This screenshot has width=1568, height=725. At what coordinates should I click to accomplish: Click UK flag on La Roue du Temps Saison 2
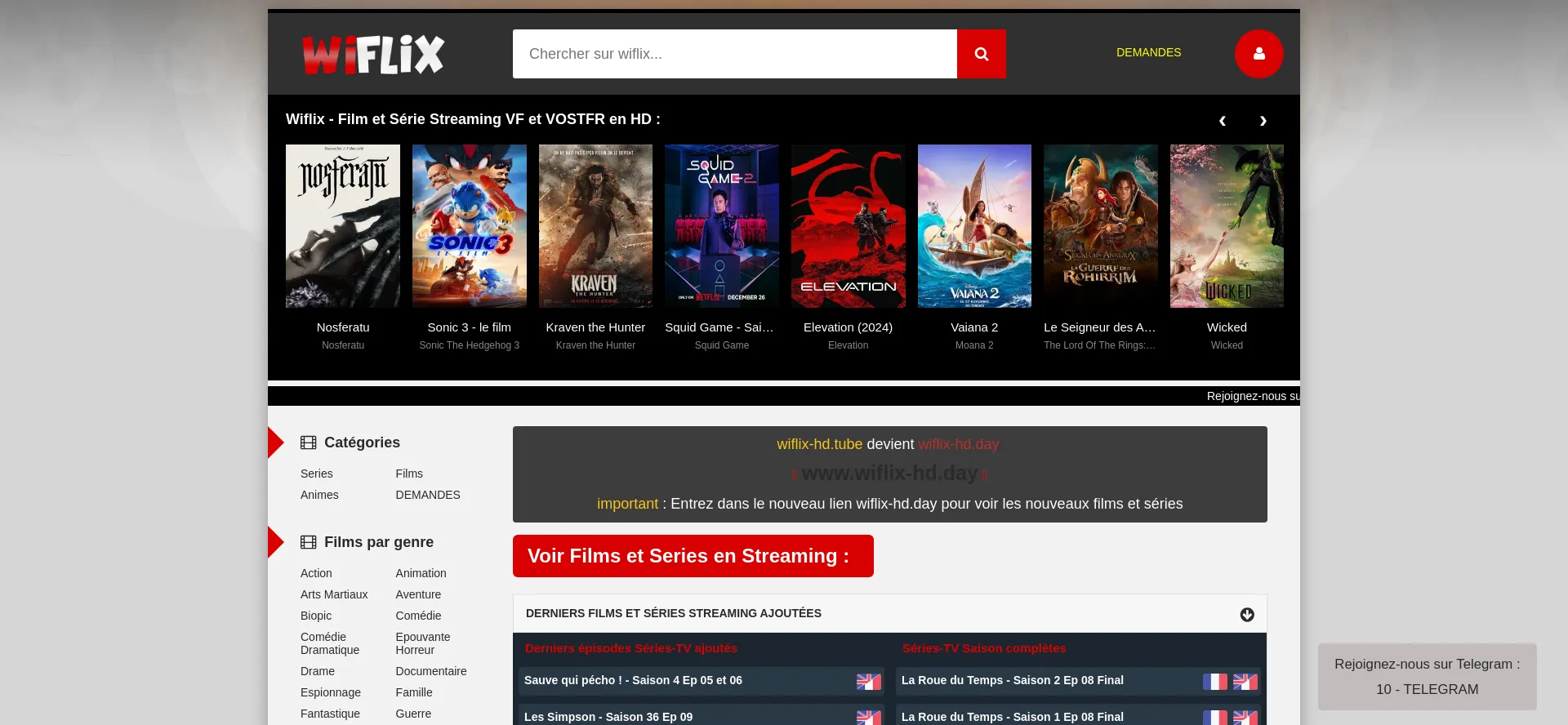[1245, 682]
